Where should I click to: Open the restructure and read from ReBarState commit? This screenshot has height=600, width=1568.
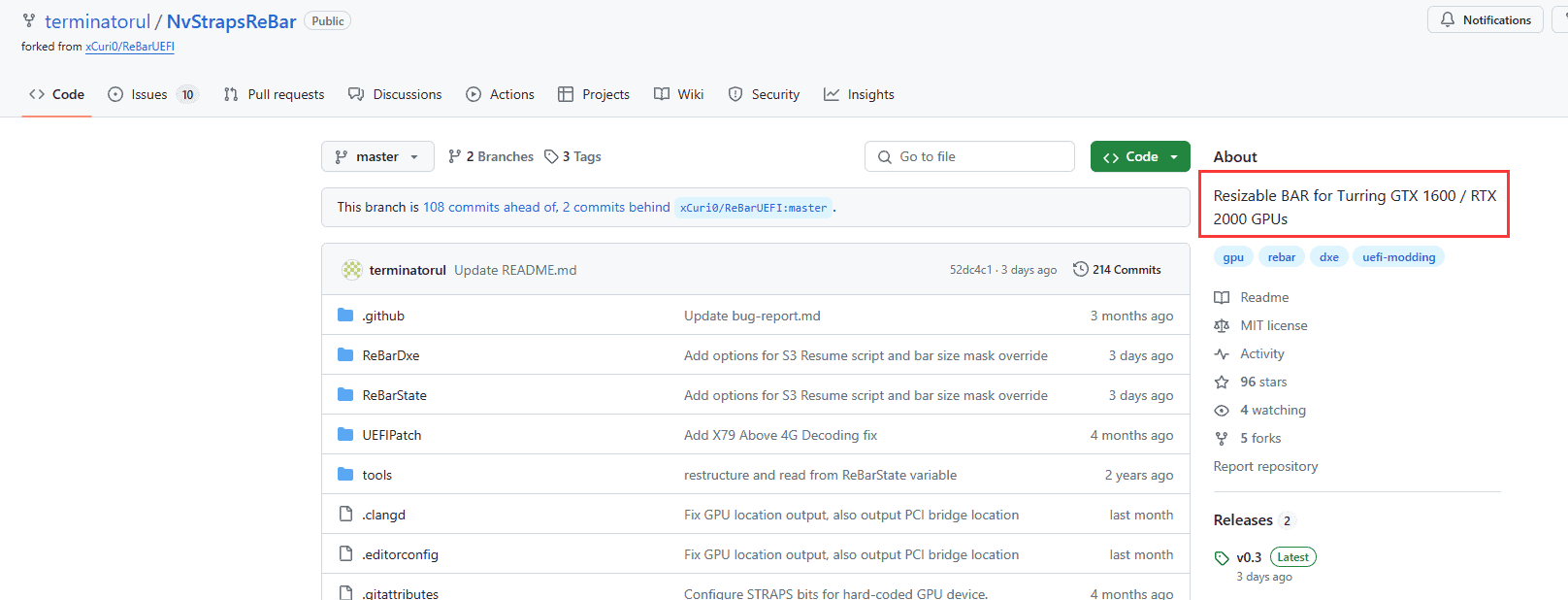[x=820, y=475]
